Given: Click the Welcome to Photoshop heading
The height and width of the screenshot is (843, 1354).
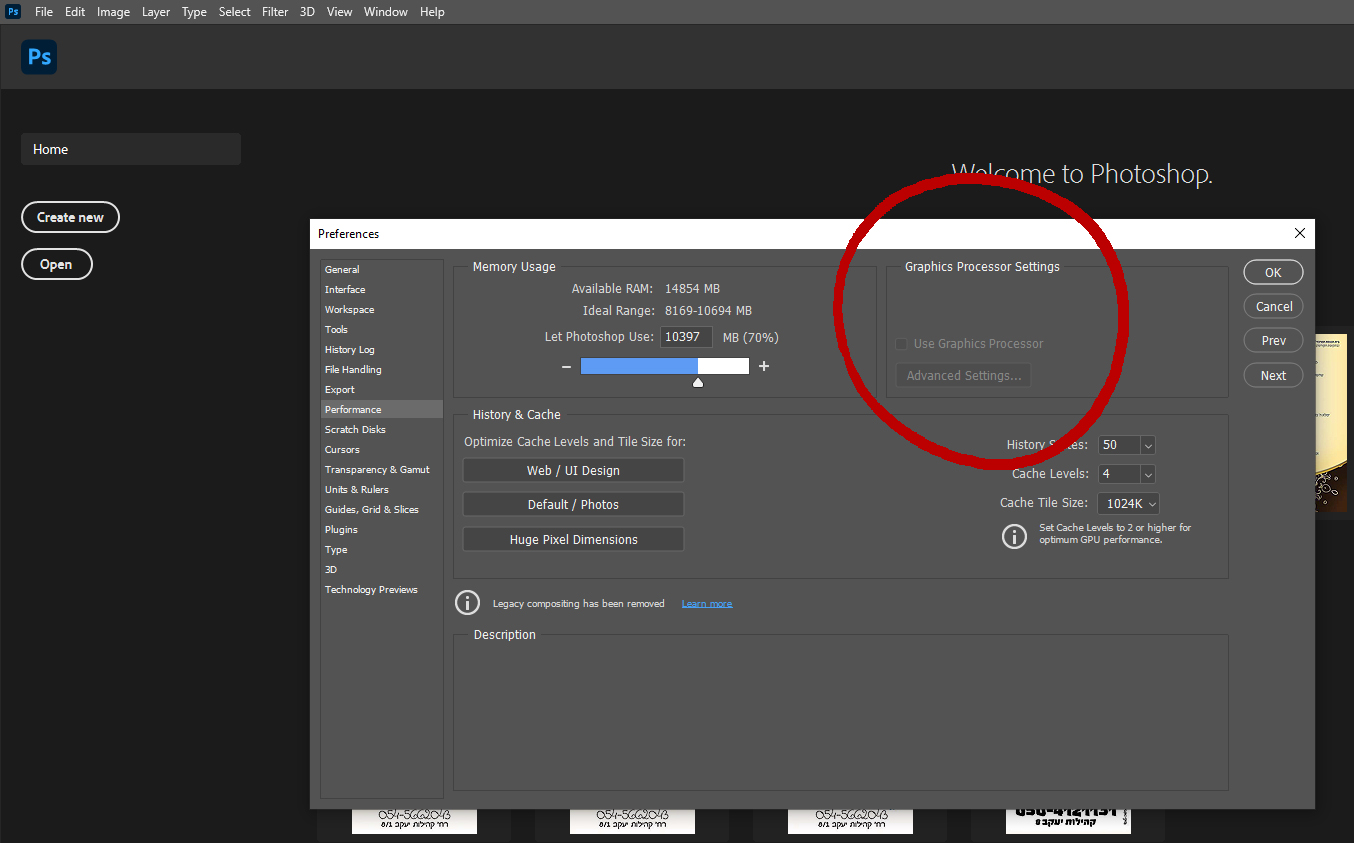Looking at the screenshot, I should click(x=1082, y=175).
